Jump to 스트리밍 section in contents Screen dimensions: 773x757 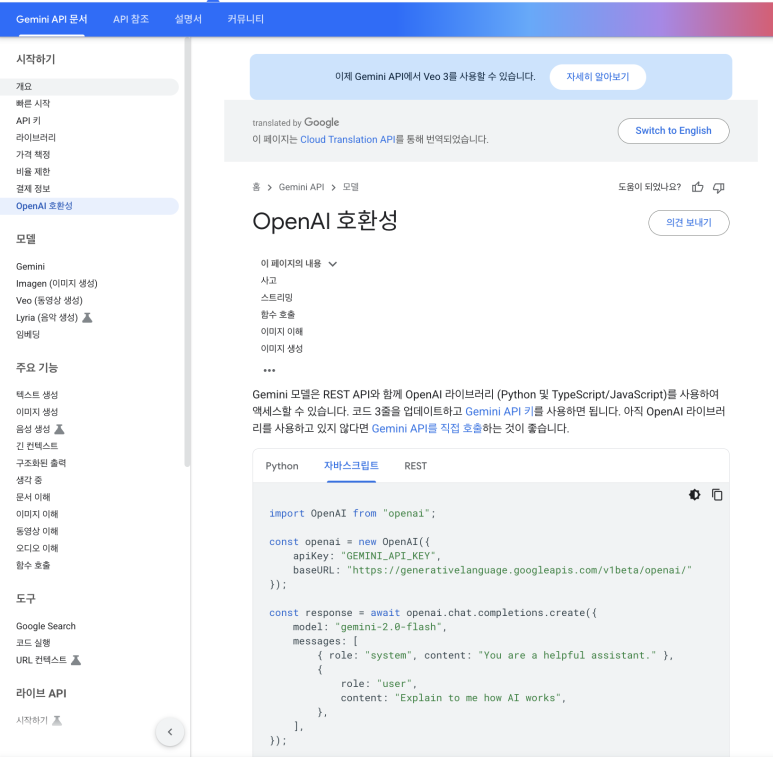pyautogui.click(x=277, y=298)
